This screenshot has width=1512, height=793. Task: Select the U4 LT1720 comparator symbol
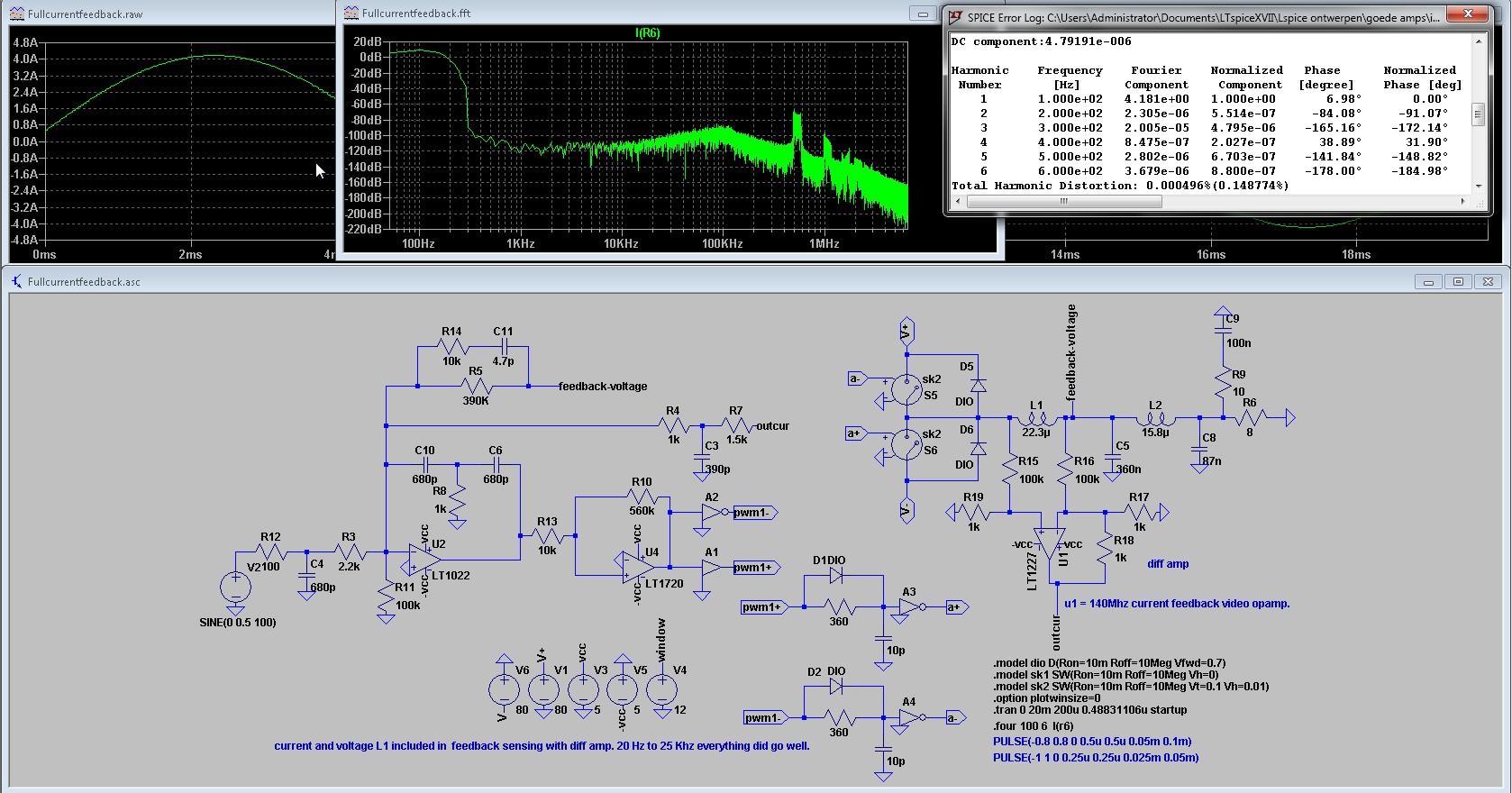coord(637,567)
